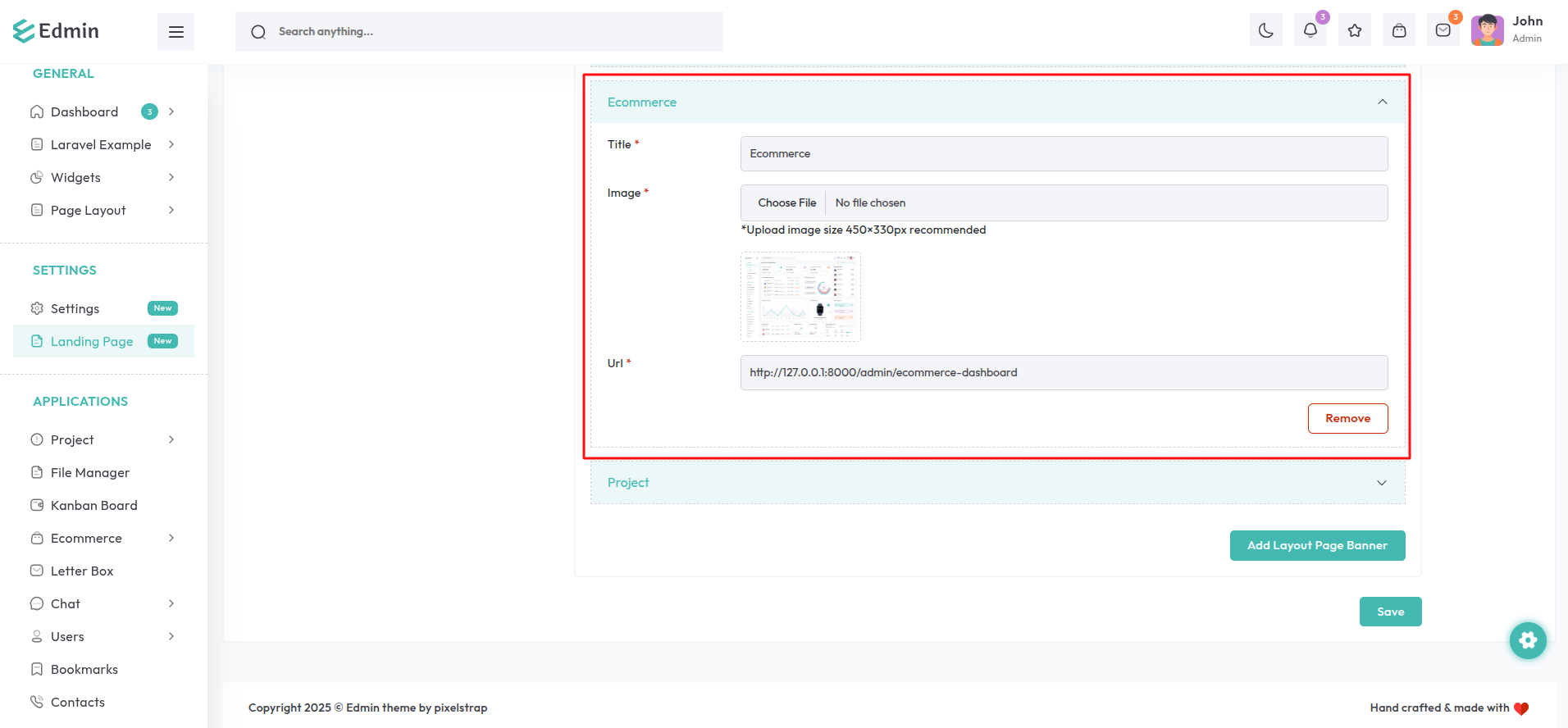
Task: Open Kanban Board from the sidebar
Action: (x=93, y=505)
